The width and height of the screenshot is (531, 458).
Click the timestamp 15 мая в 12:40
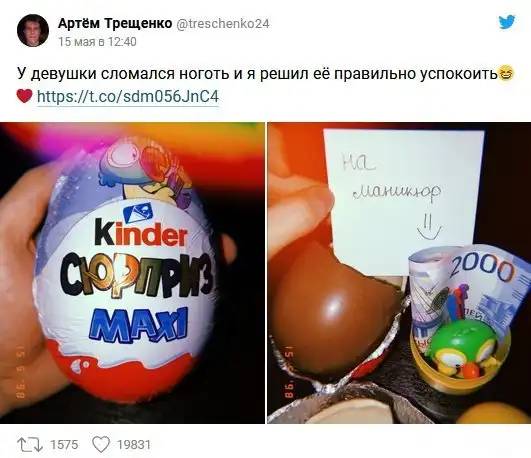[97, 42]
